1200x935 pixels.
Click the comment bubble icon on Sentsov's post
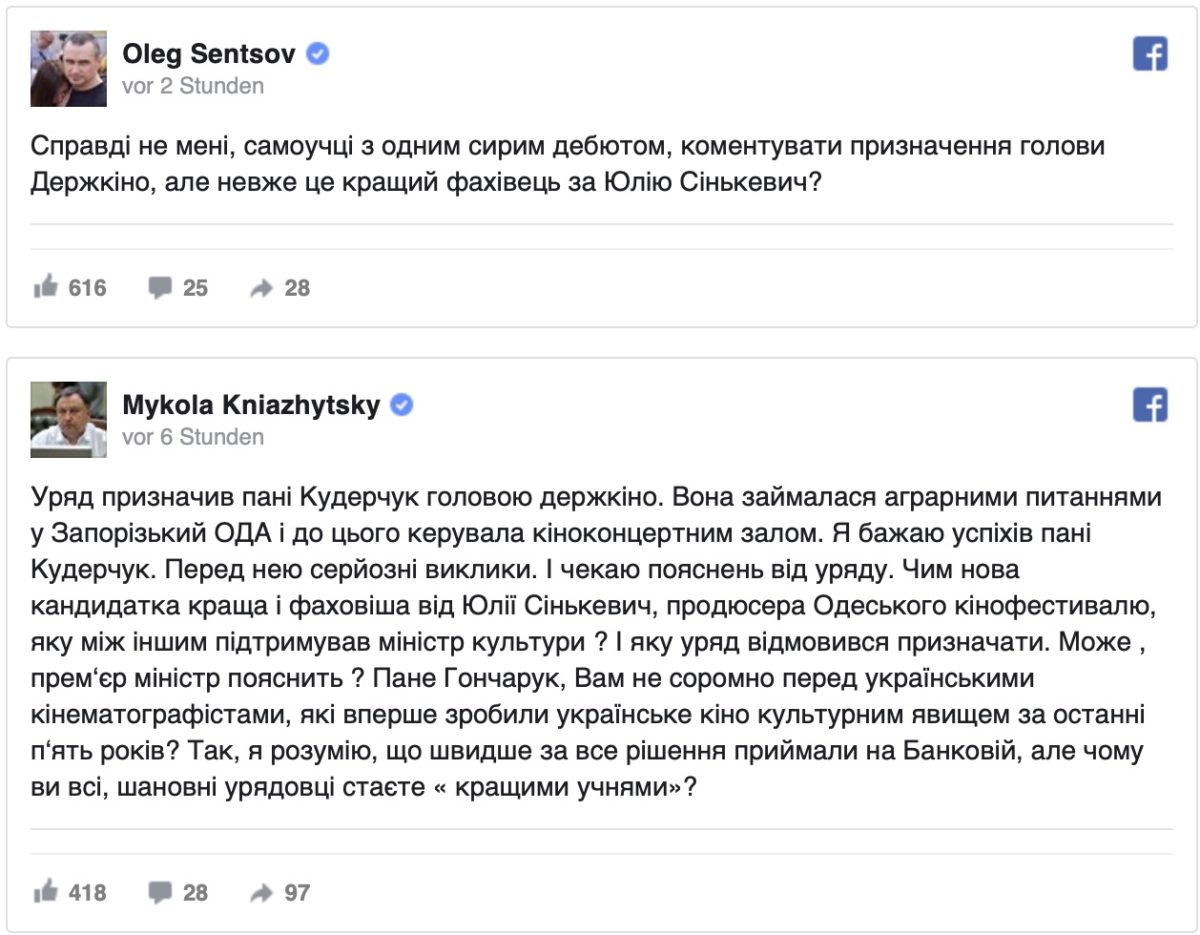(x=160, y=288)
